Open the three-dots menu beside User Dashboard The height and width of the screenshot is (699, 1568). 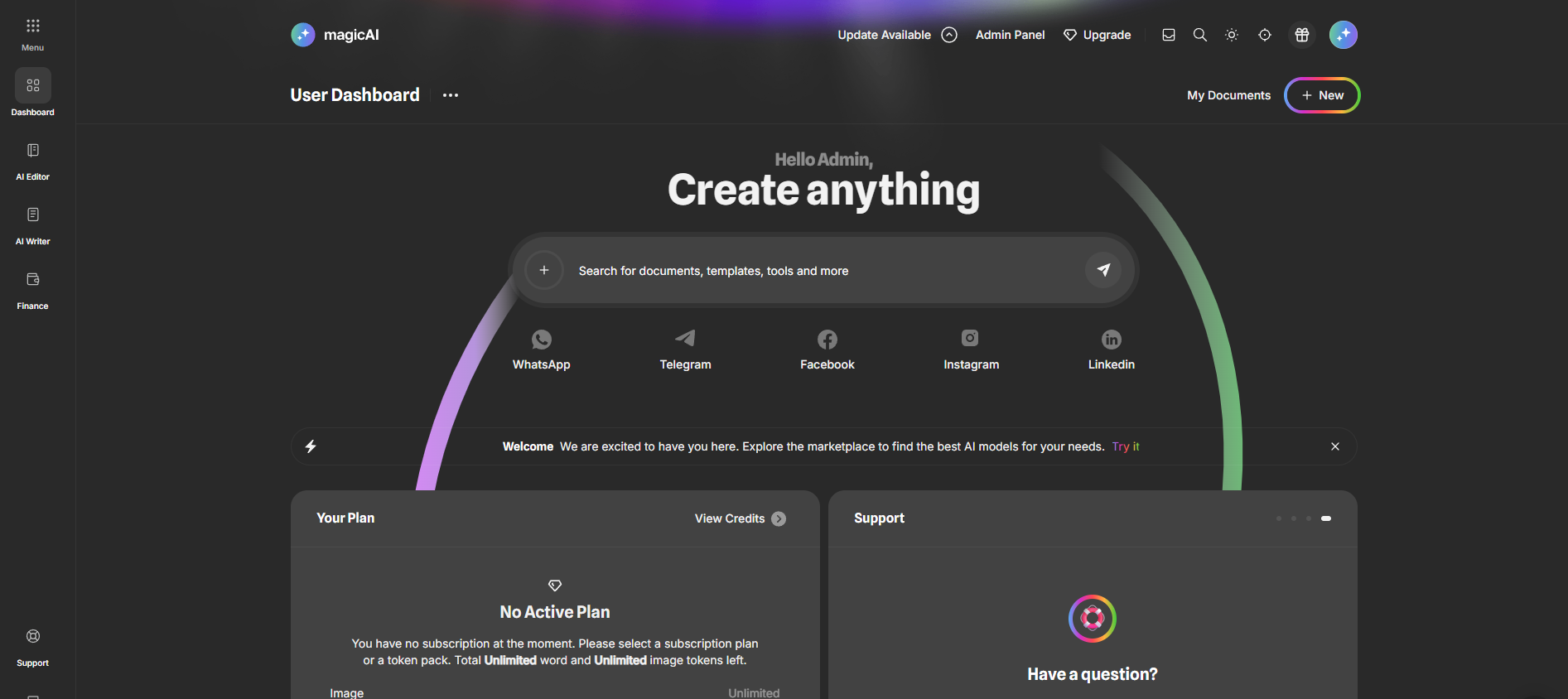[451, 95]
